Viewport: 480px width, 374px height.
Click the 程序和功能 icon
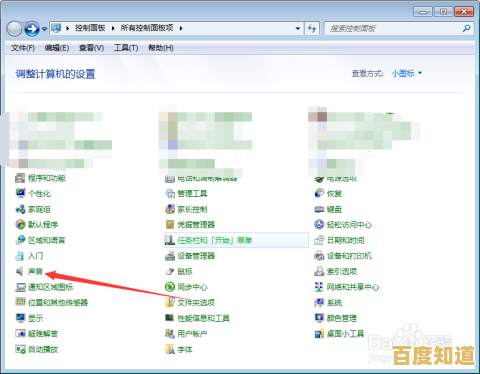click(20, 178)
